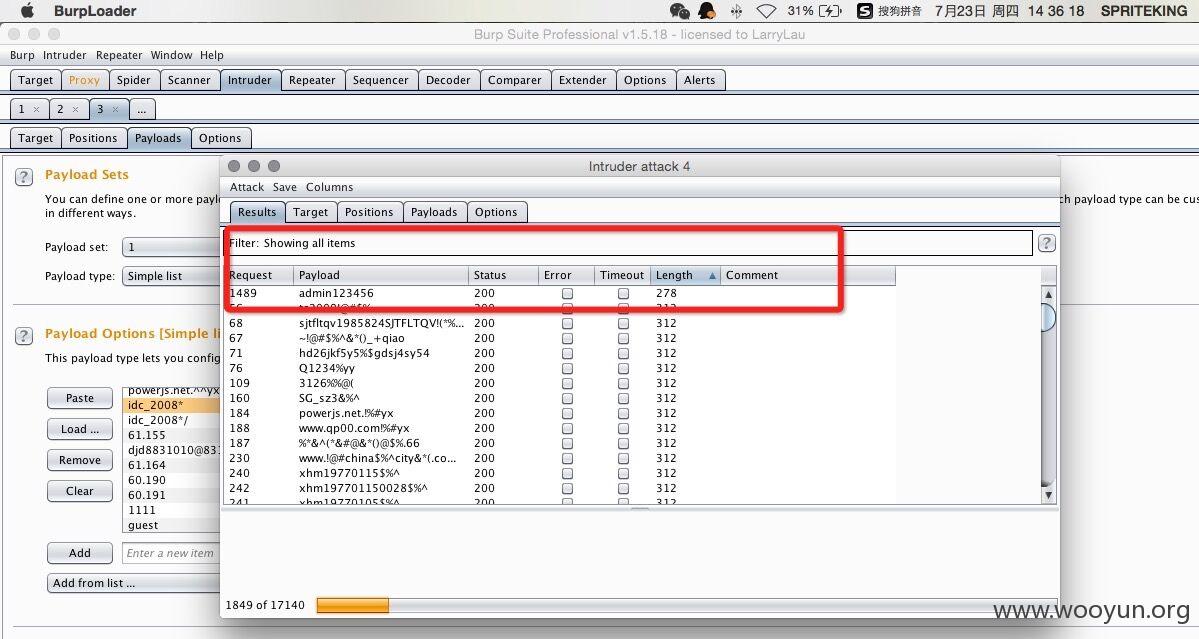
Task: Click the Remove button
Action: (x=80, y=460)
